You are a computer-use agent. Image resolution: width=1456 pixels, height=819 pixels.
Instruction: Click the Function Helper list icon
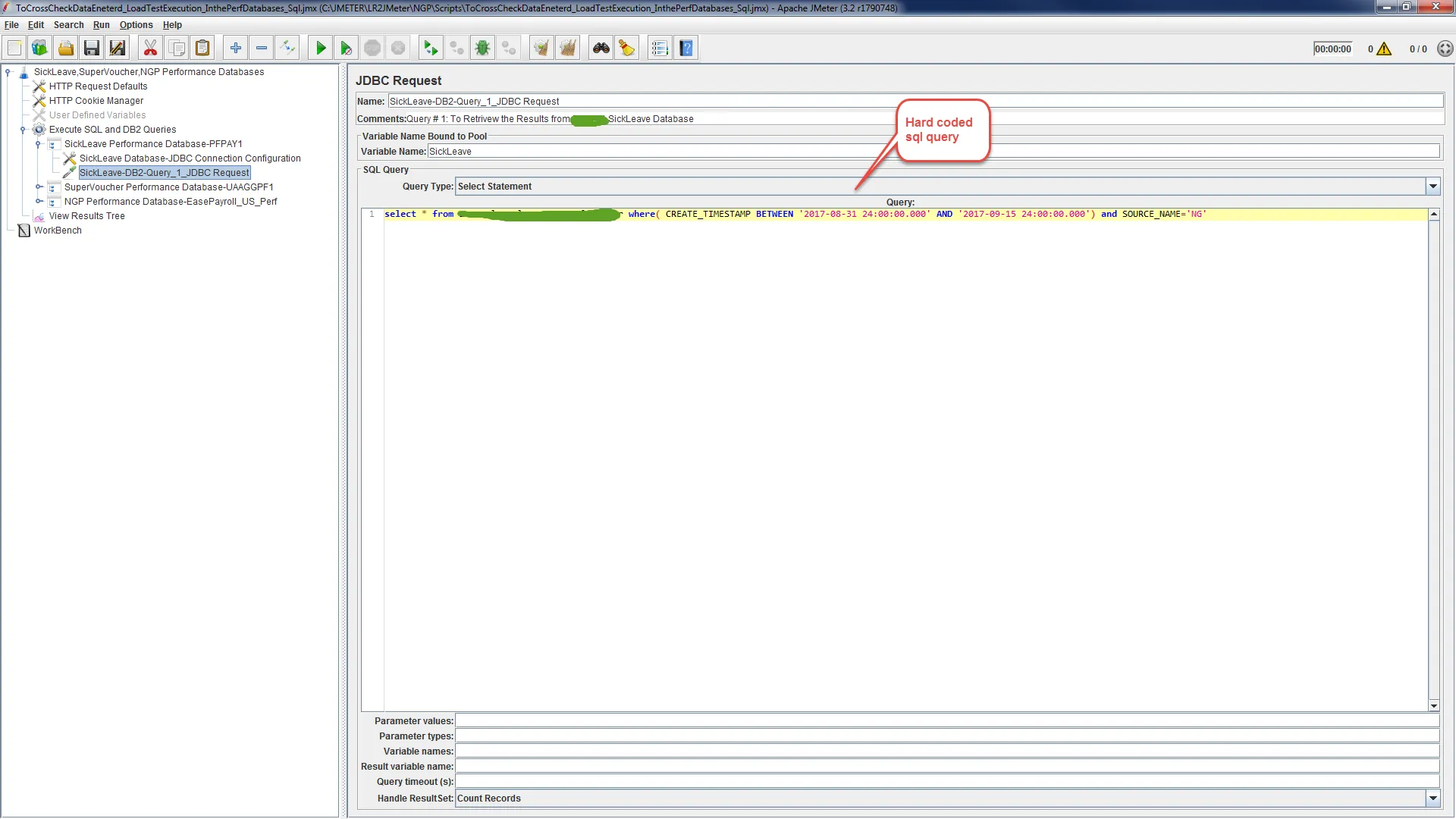[660, 49]
